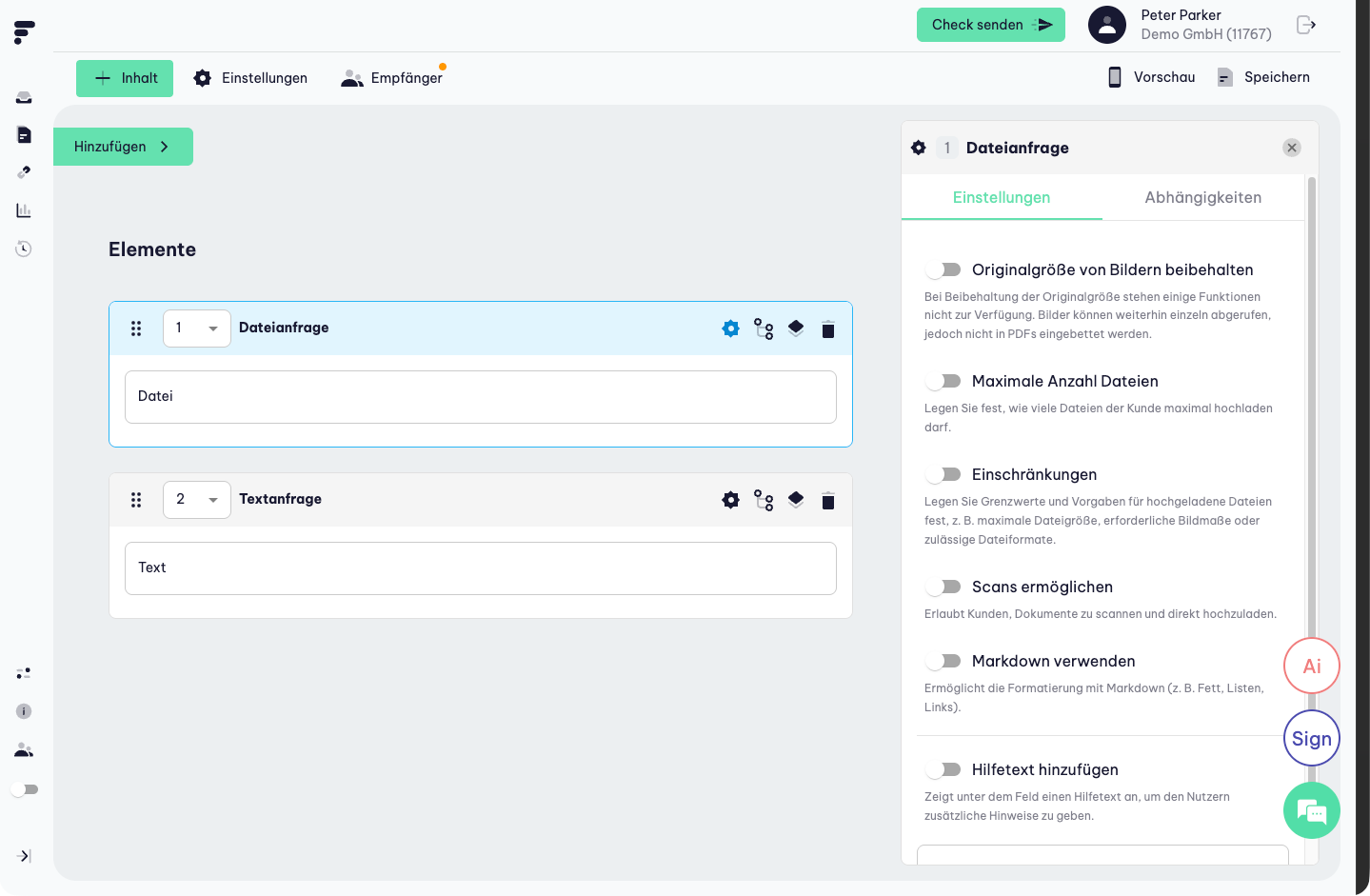Toggle Markdown verwenden switch
The height and width of the screenshot is (896, 1370).
coord(943,661)
